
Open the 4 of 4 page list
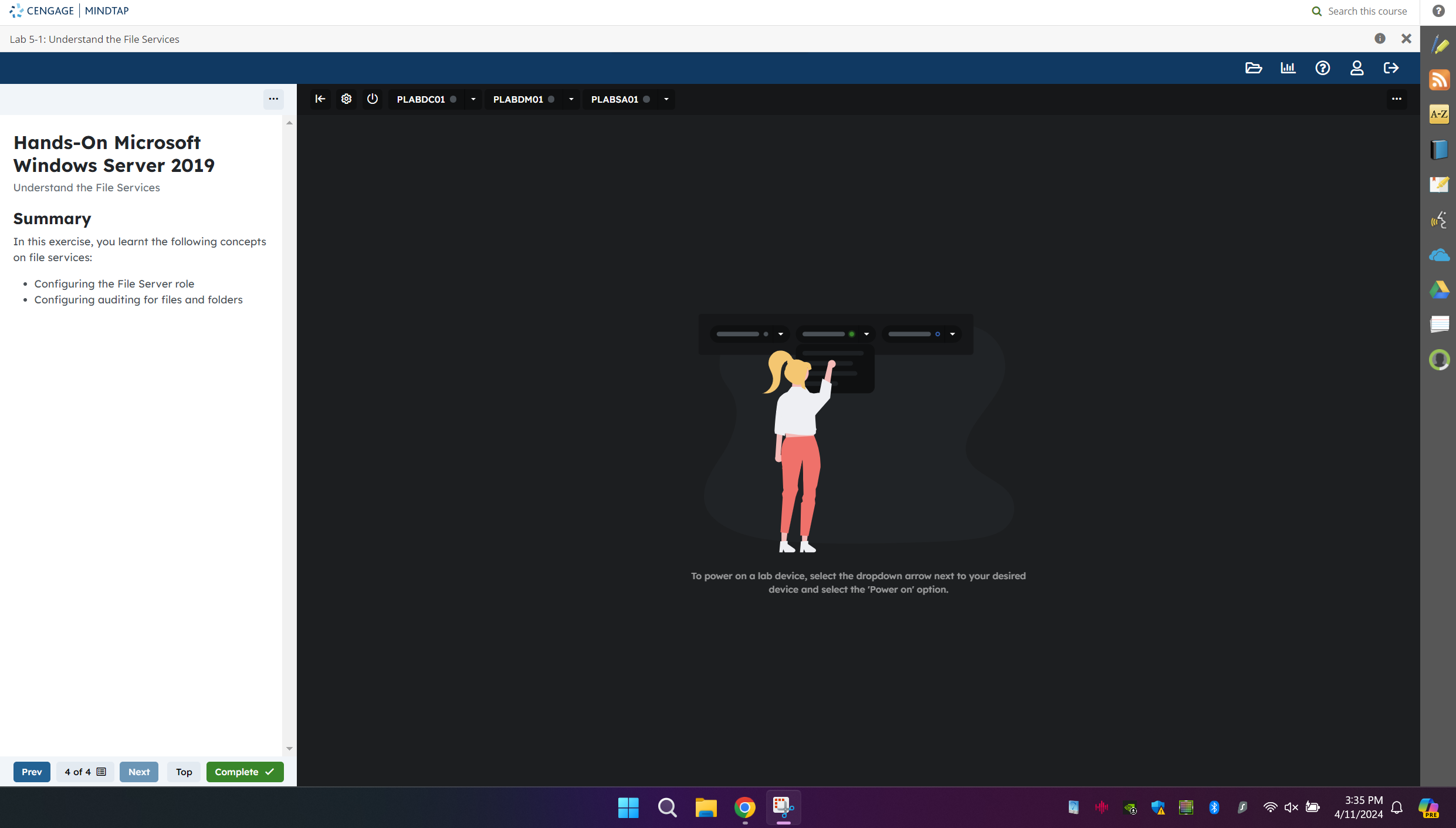(x=86, y=772)
